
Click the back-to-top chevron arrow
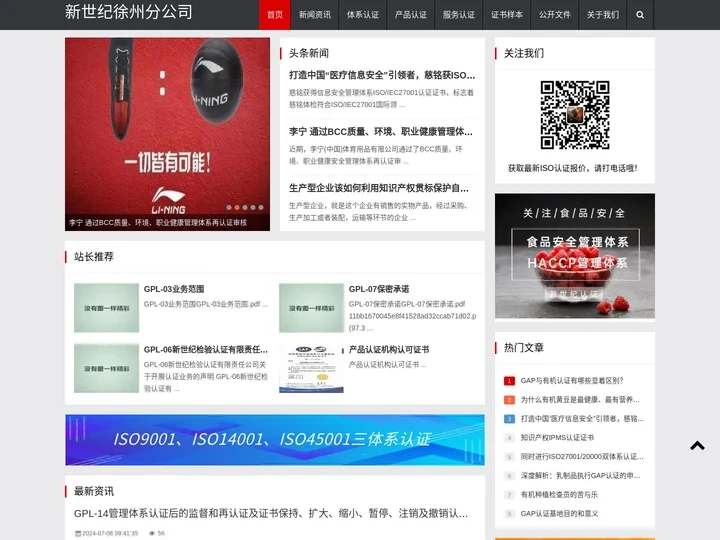point(697,445)
